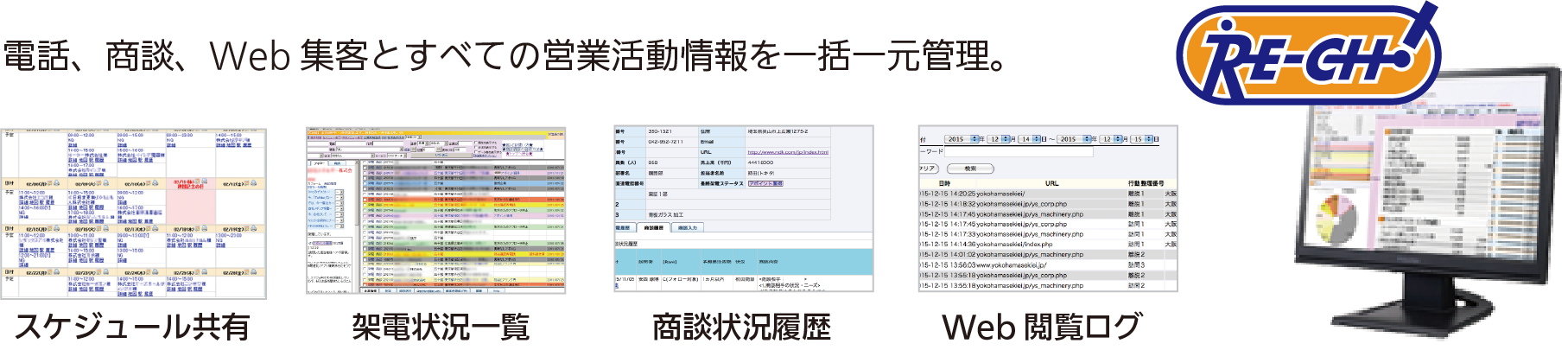1568x350 pixels.
Task: Click the printer icon beside 02/23(火)
Action: click(x=106, y=273)
